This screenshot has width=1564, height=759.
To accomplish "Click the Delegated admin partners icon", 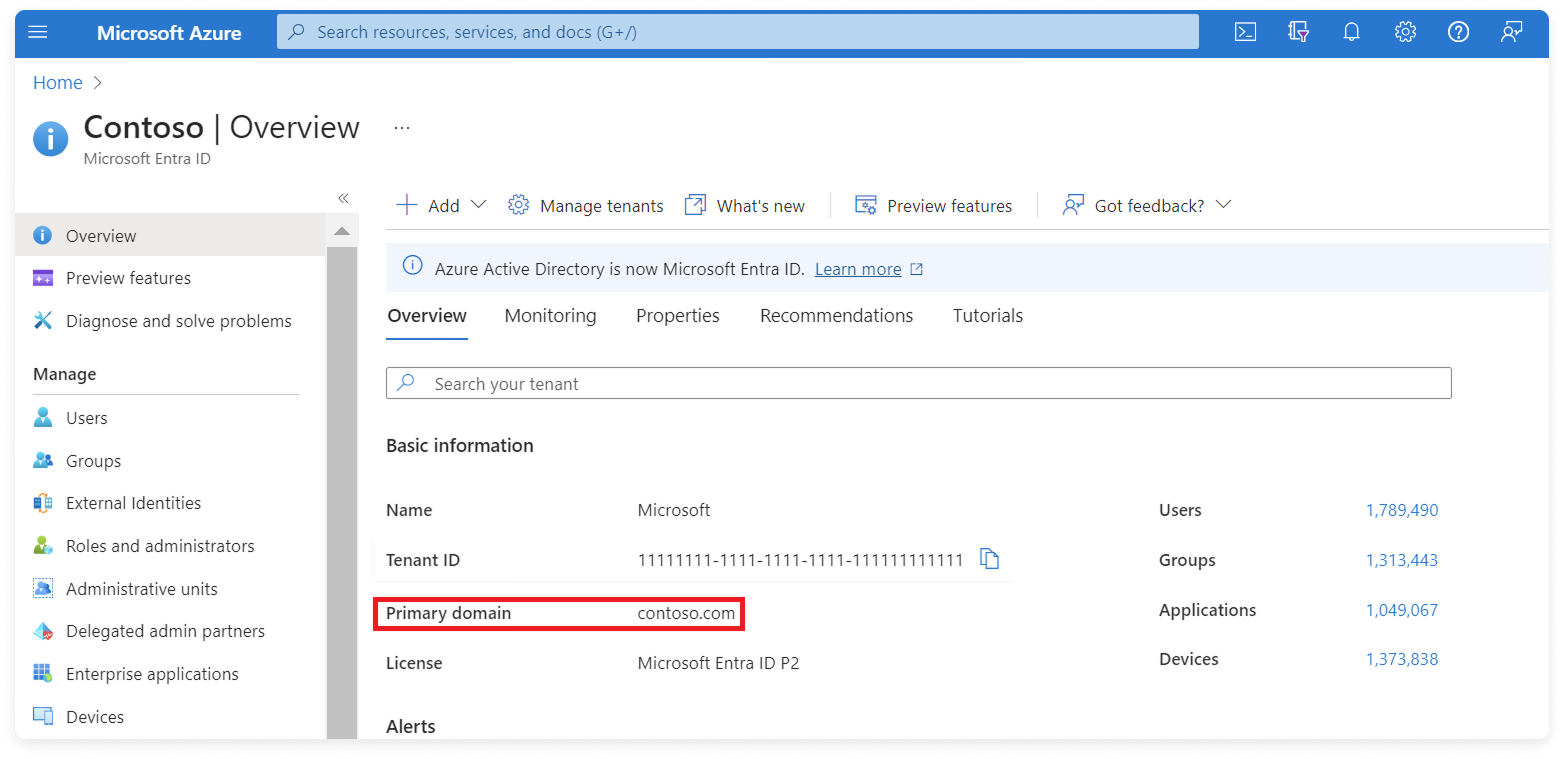I will pyautogui.click(x=43, y=632).
